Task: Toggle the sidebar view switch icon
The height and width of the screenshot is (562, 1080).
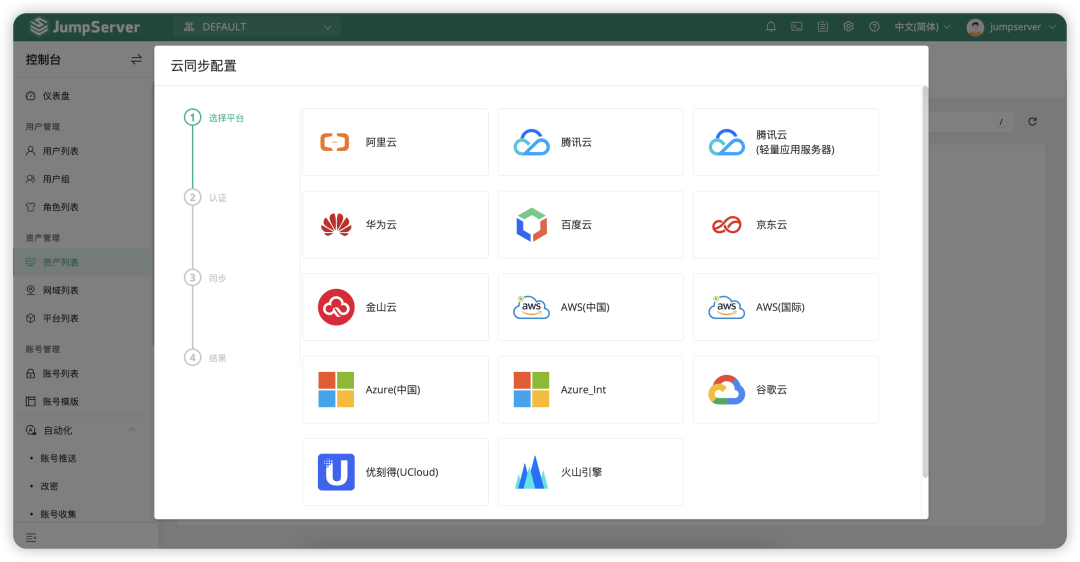Action: [136, 60]
